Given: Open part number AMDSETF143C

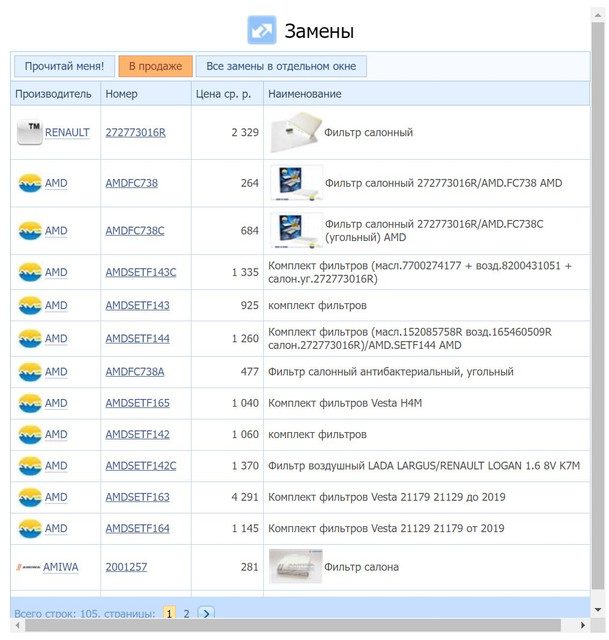Looking at the screenshot, I should (x=141, y=272).
